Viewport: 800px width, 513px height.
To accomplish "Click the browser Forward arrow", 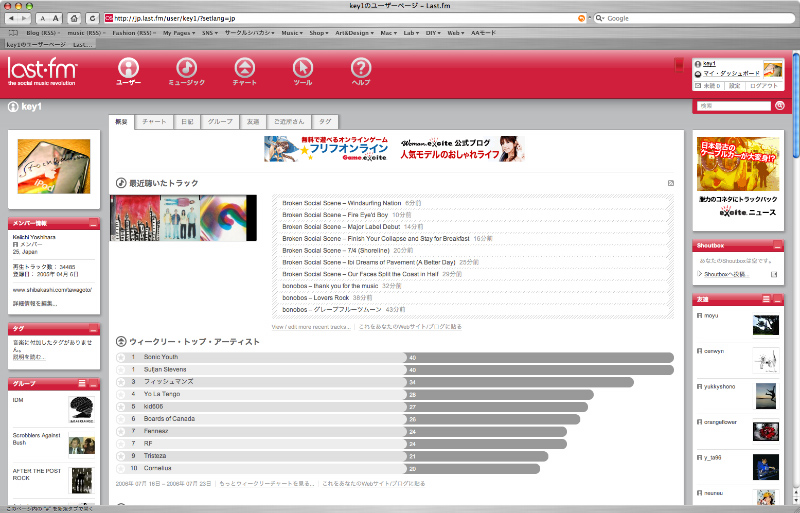I will click(x=24, y=18).
